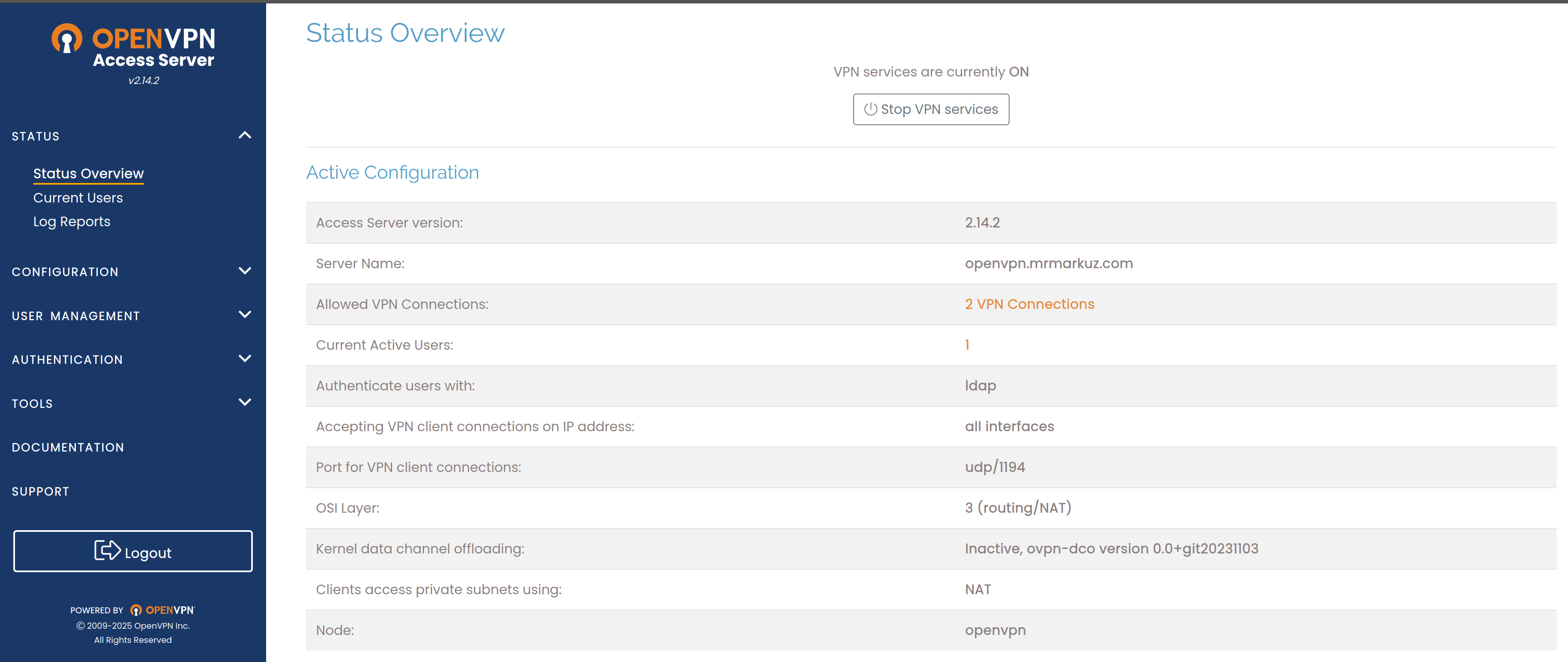Select the ovpn-dco version value

pos(1111,549)
